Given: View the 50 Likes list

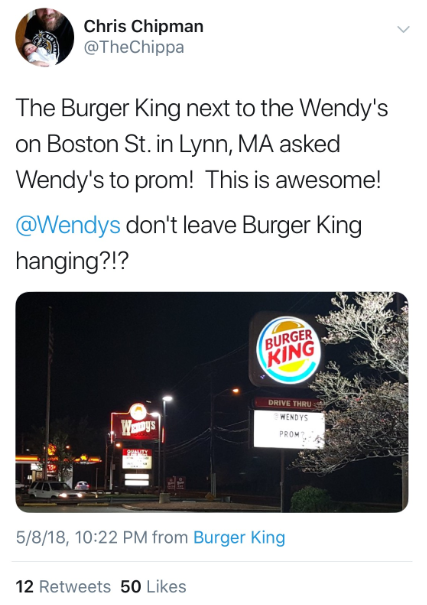Looking at the screenshot, I should click(153, 586).
